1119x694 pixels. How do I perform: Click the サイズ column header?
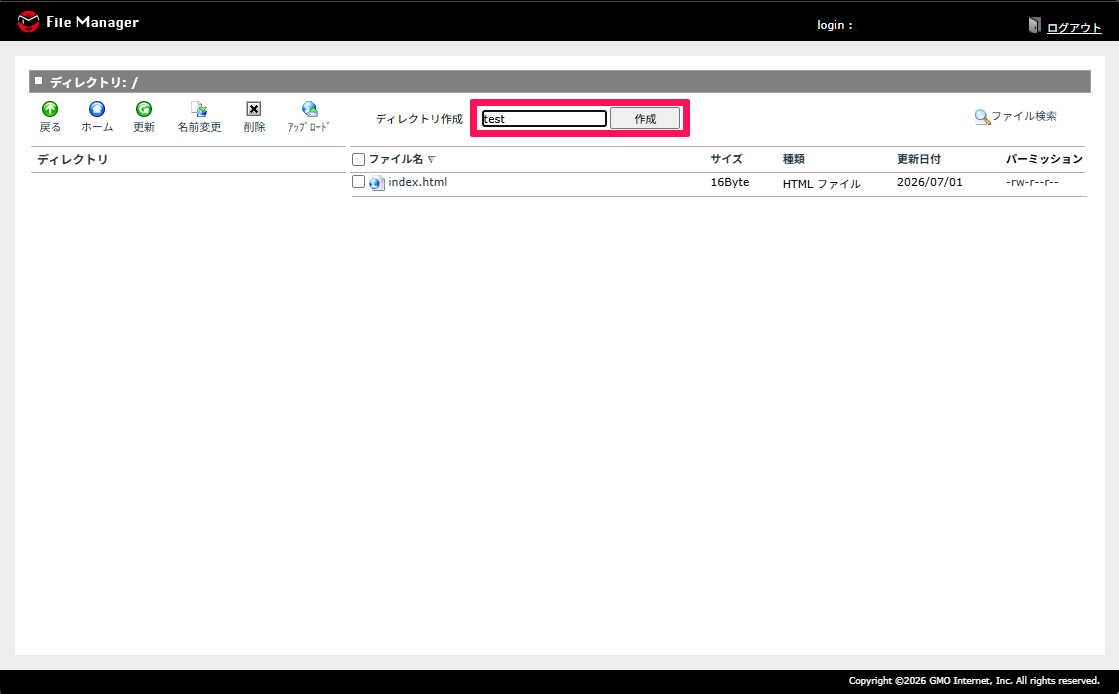click(x=726, y=159)
